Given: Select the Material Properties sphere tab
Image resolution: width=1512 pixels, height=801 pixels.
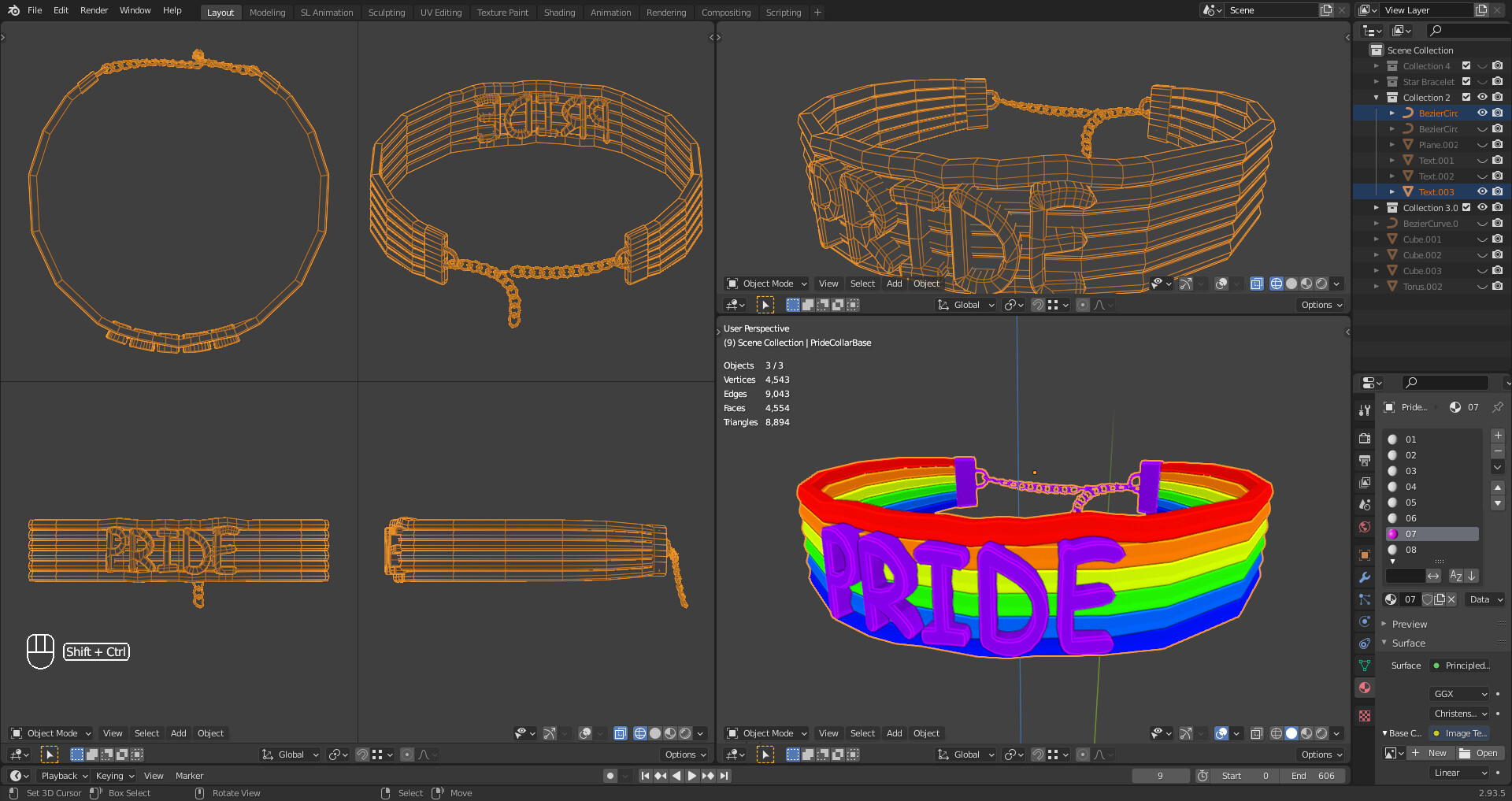Looking at the screenshot, I should pyautogui.click(x=1365, y=688).
